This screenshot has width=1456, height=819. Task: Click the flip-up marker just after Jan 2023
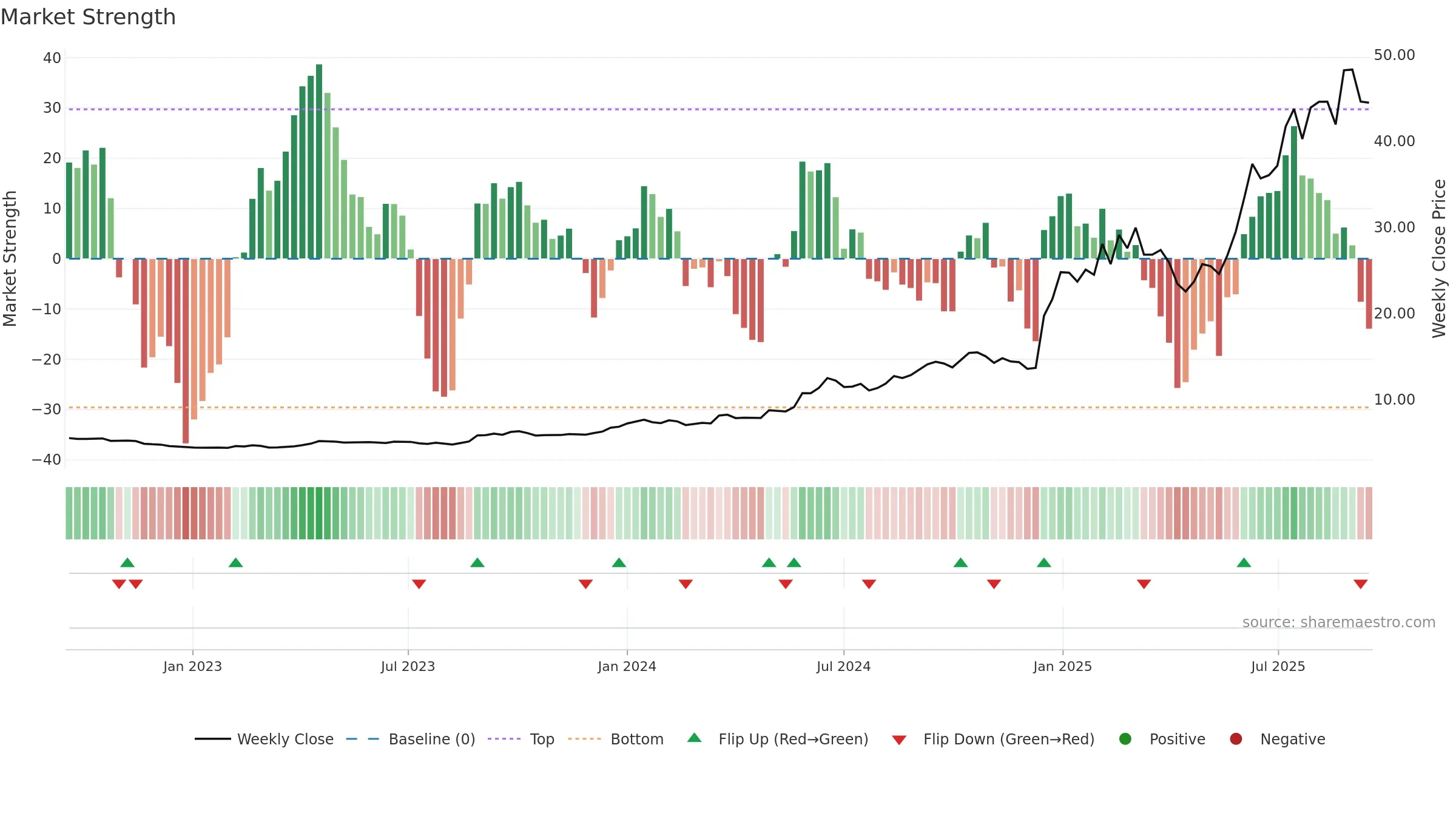pyautogui.click(x=236, y=562)
